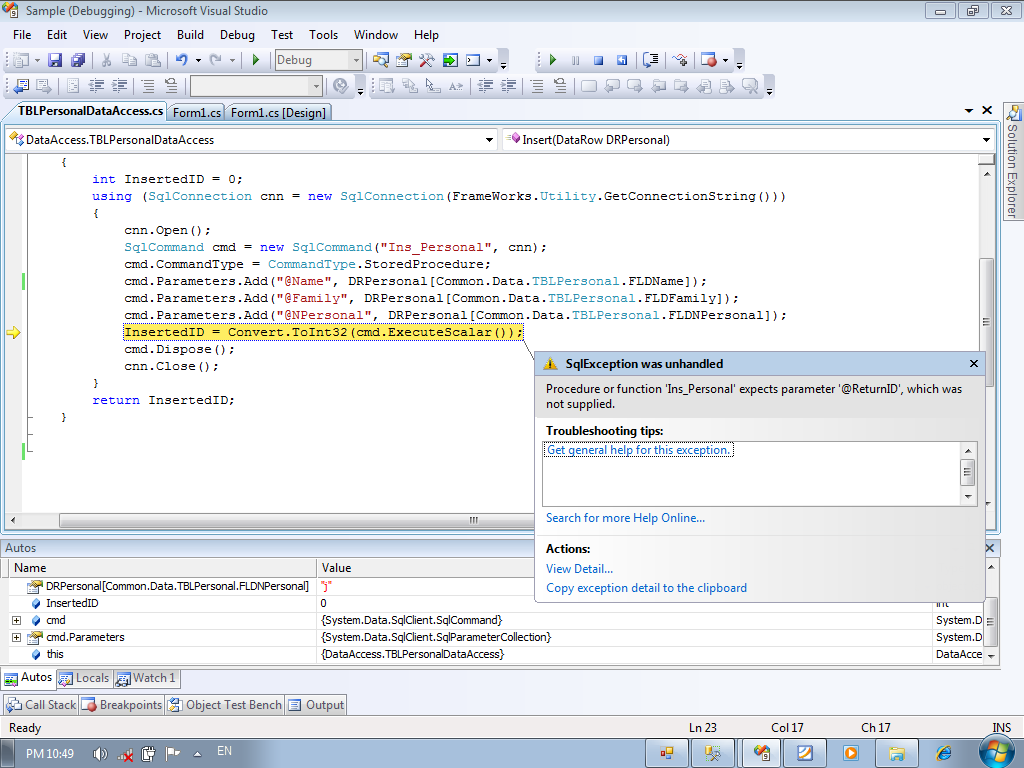
Task: Click the troubleshooting tips scrollbar thumb
Action: [x=968, y=472]
